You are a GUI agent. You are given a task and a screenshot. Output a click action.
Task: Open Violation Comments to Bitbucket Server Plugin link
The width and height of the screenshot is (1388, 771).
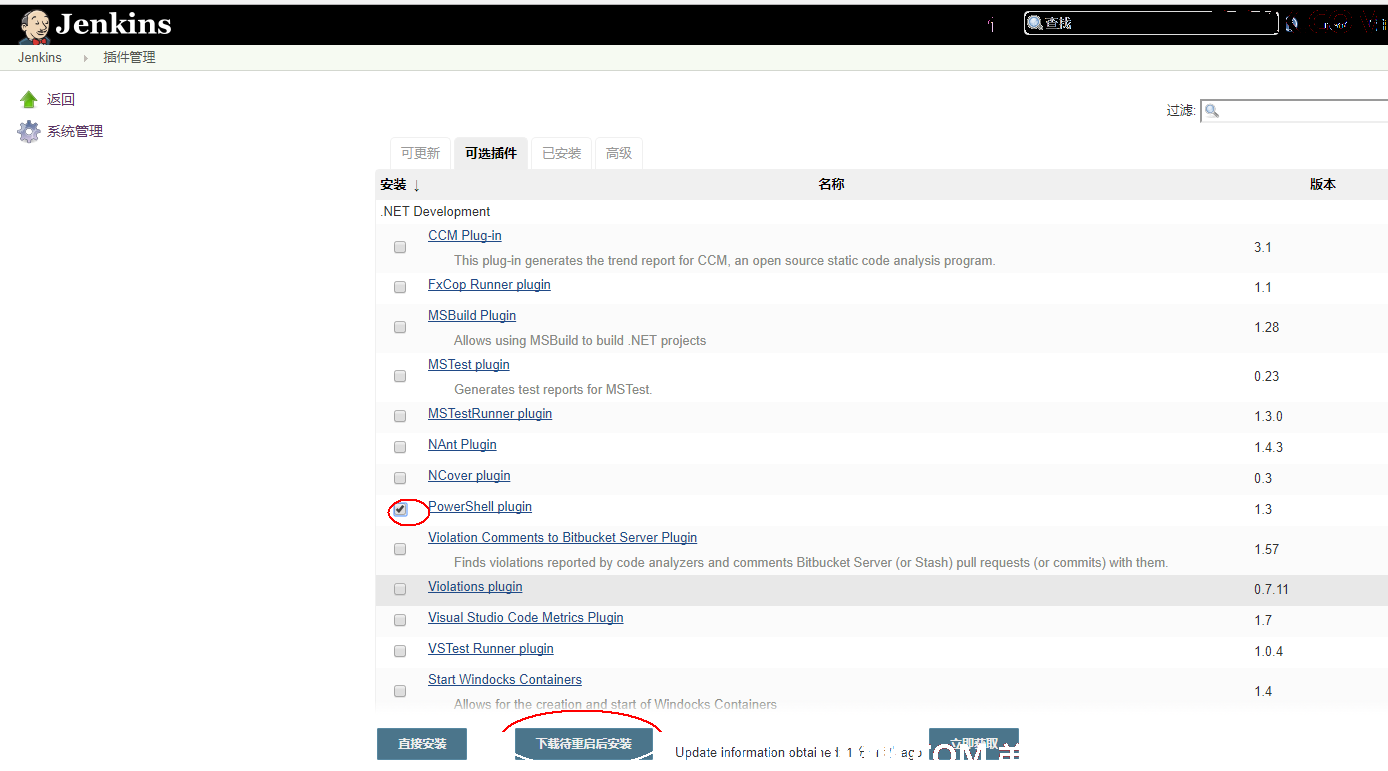[563, 538]
